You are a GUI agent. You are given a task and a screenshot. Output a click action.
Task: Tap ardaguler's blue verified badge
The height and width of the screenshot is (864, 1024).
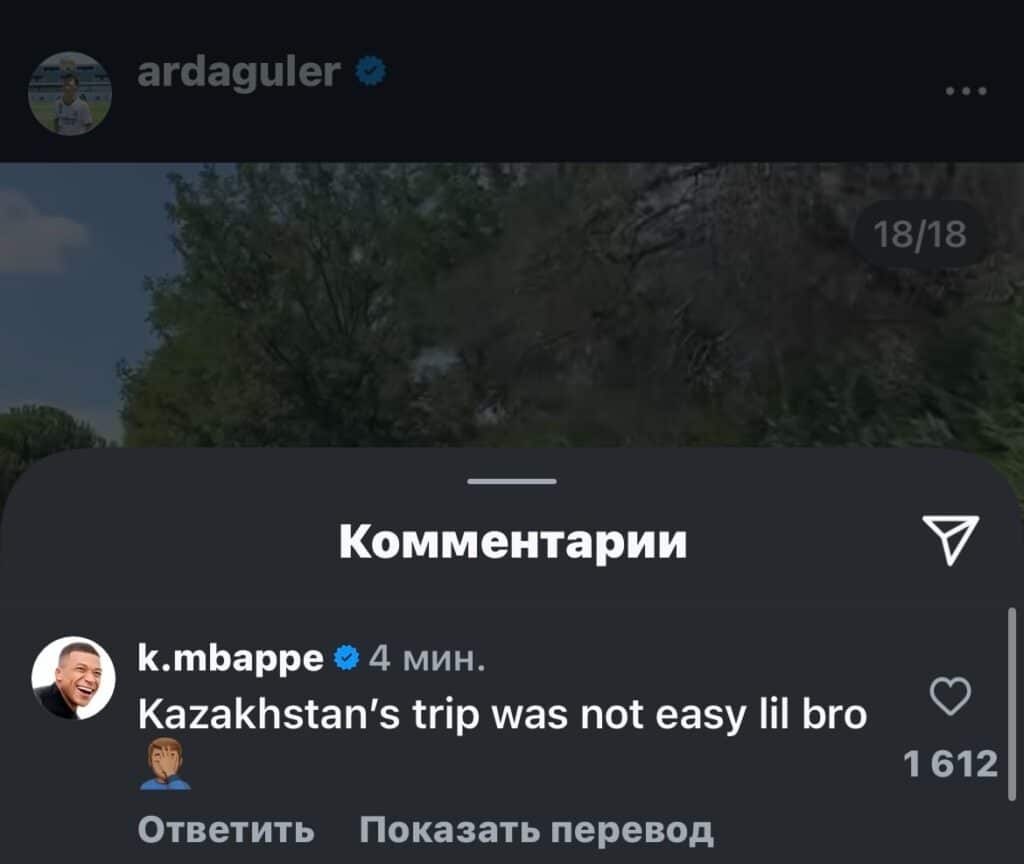click(371, 71)
